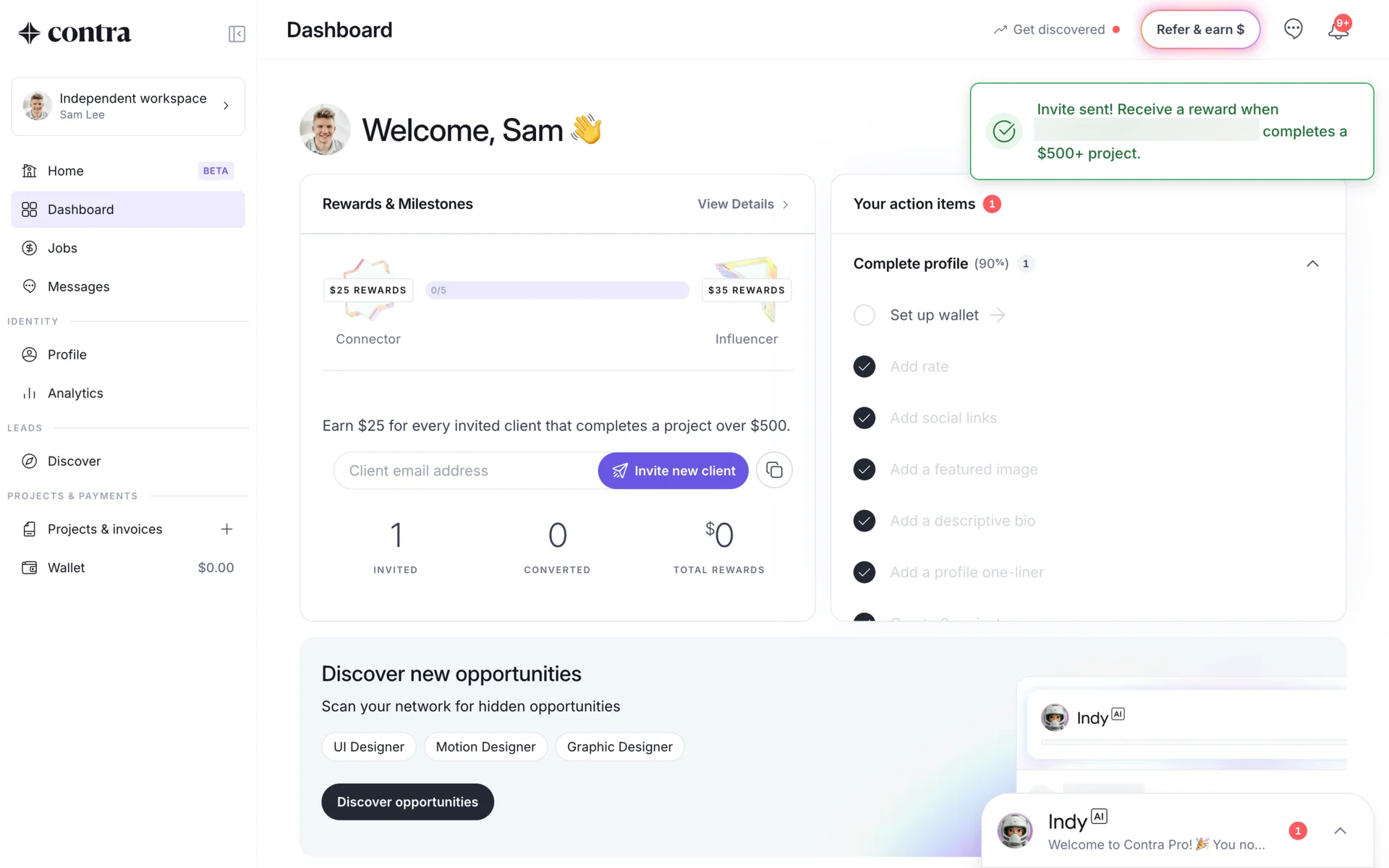Open the Independent workspace switcher

click(128, 106)
